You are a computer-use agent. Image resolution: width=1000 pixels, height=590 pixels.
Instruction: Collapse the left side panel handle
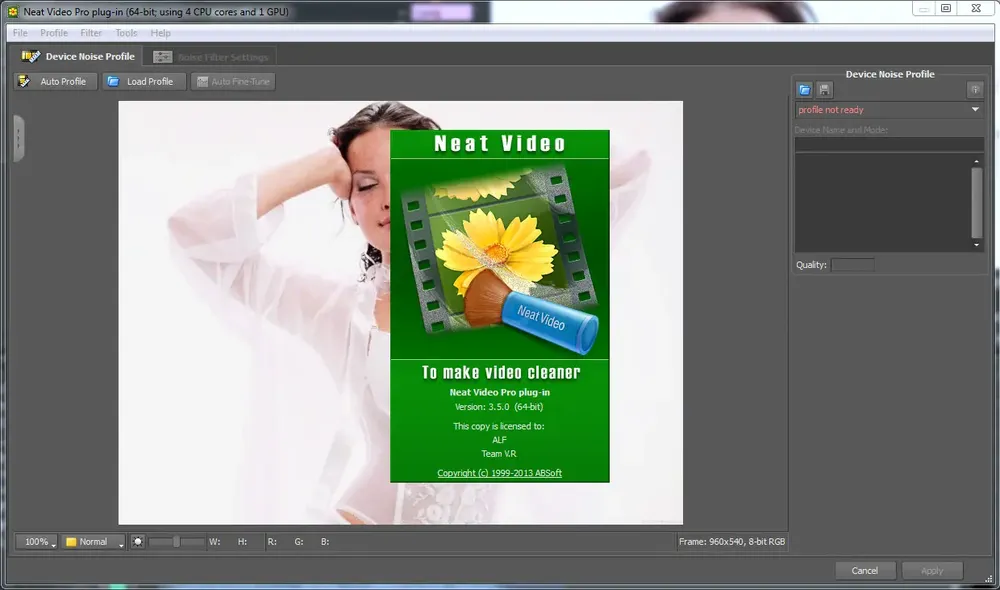[18, 138]
